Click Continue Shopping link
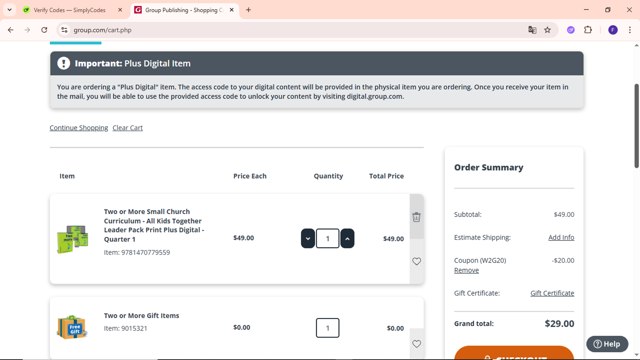Viewport: 640px width, 360px height. tap(79, 128)
